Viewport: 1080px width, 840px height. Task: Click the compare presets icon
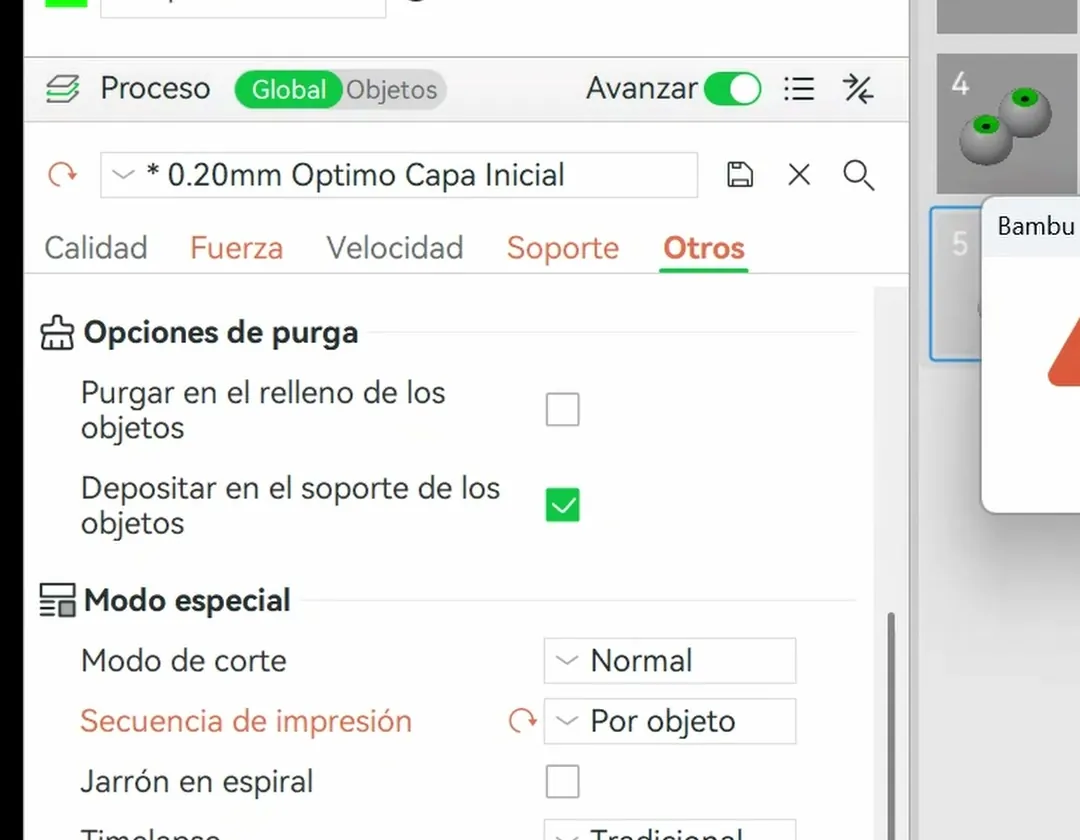point(858,89)
